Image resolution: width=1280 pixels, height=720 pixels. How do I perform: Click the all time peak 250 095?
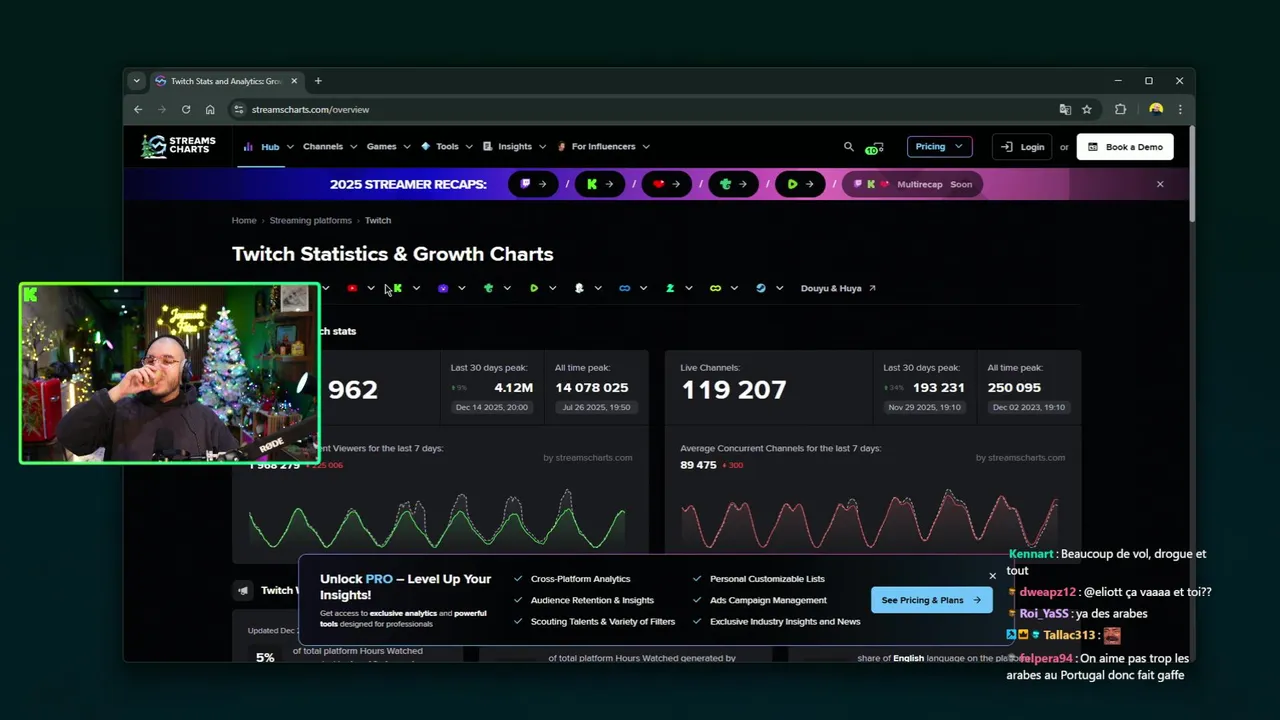[x=1014, y=387]
